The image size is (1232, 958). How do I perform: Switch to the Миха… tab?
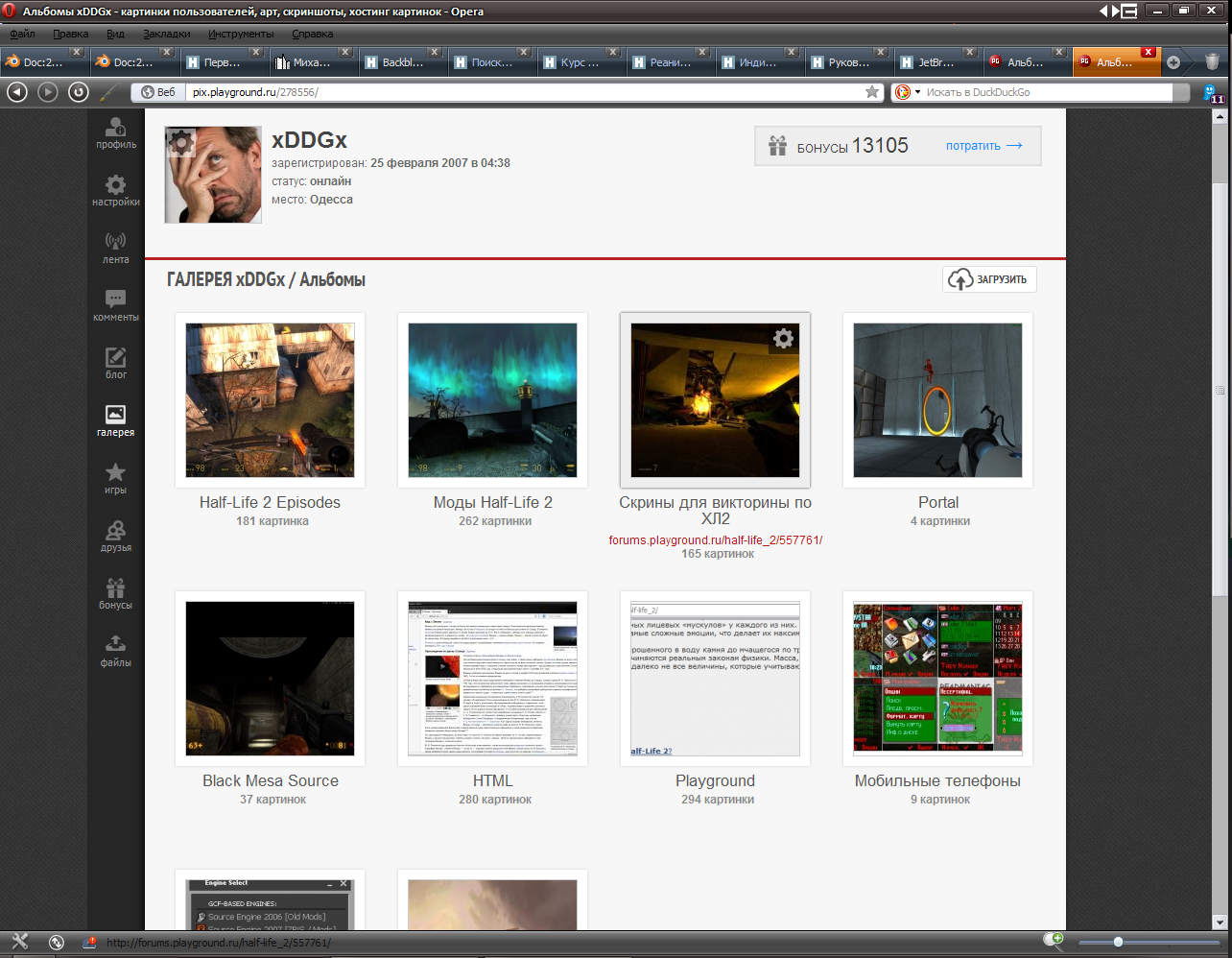point(312,62)
